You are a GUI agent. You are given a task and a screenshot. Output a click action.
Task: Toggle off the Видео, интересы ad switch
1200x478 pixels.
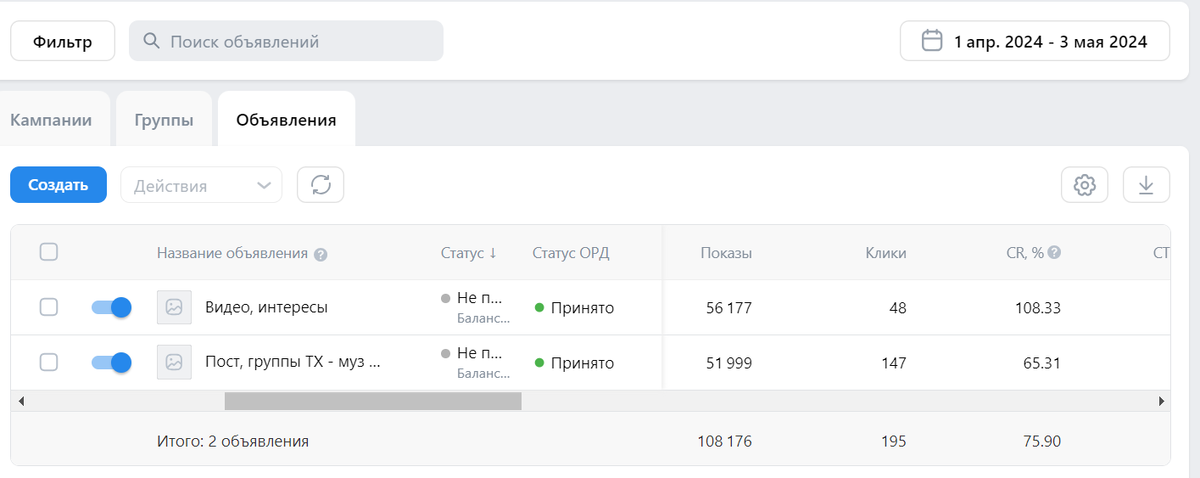[111, 308]
